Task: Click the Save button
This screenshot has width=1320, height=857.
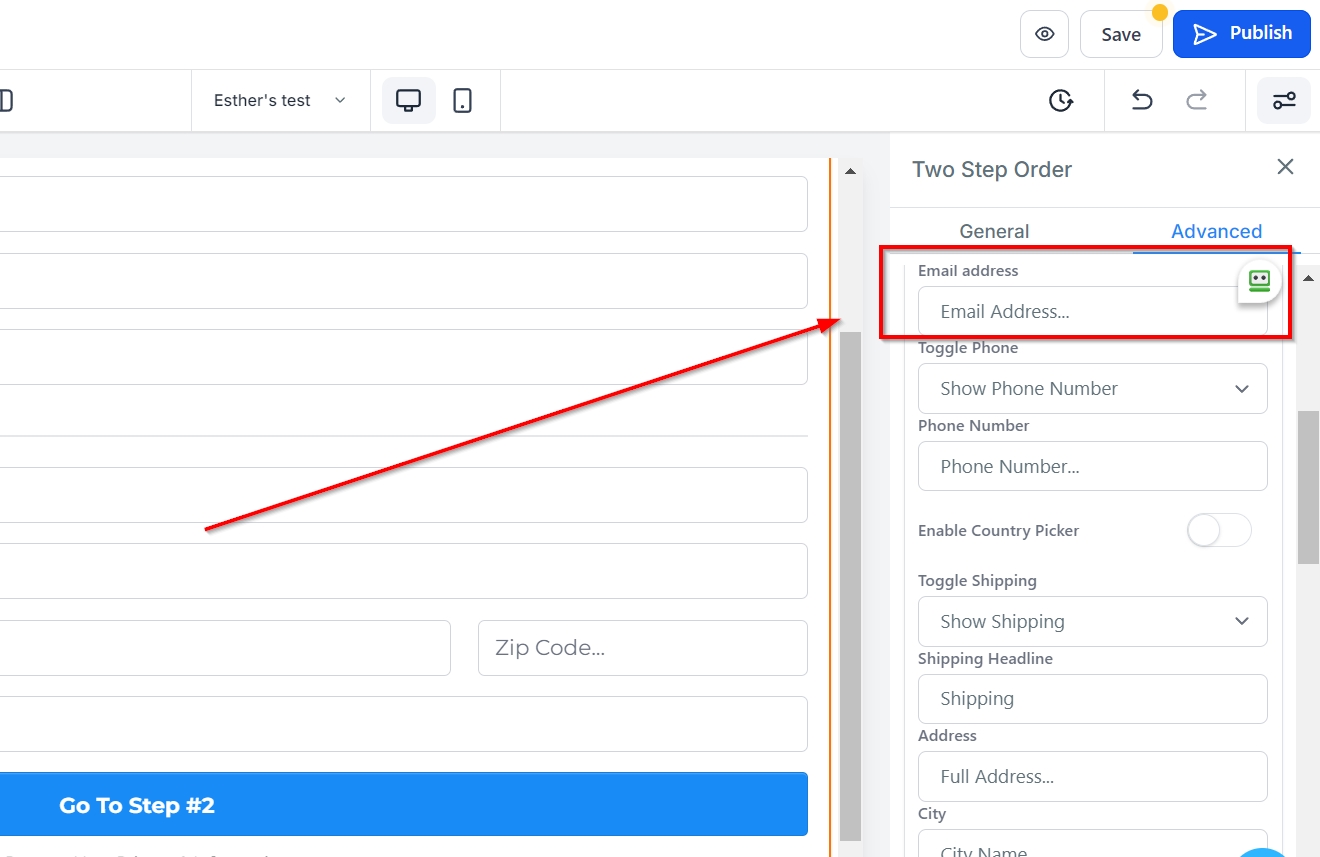Action: pyautogui.click(x=1120, y=34)
